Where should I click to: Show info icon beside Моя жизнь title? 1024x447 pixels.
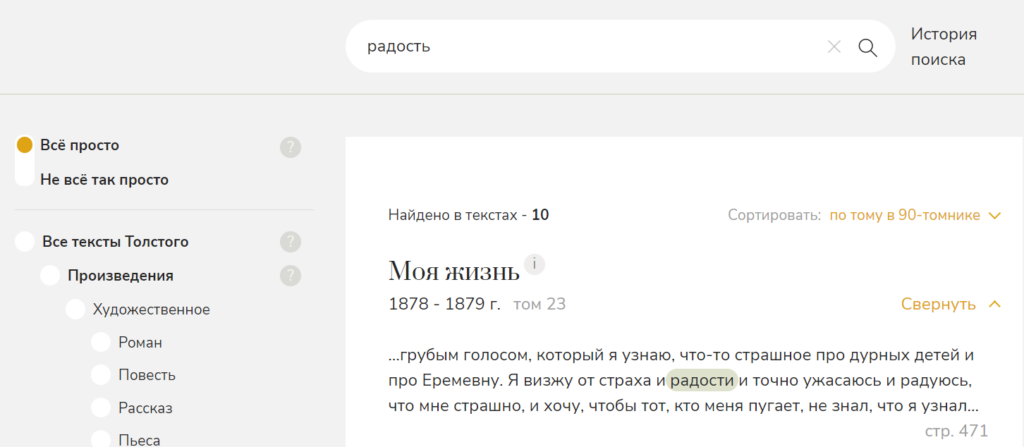tap(536, 265)
